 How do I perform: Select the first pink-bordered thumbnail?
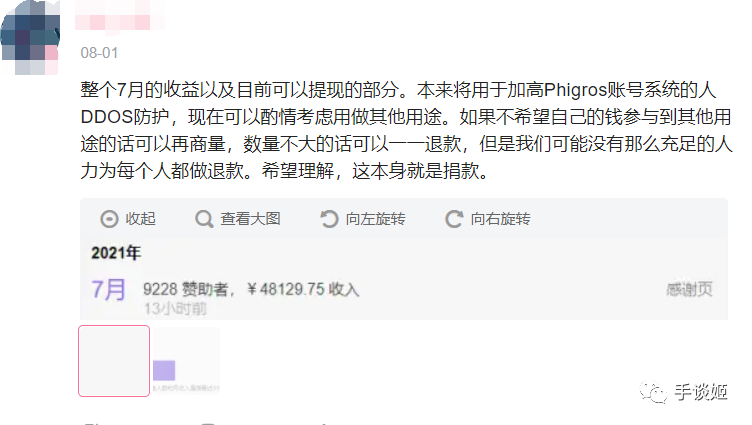[x=114, y=361]
